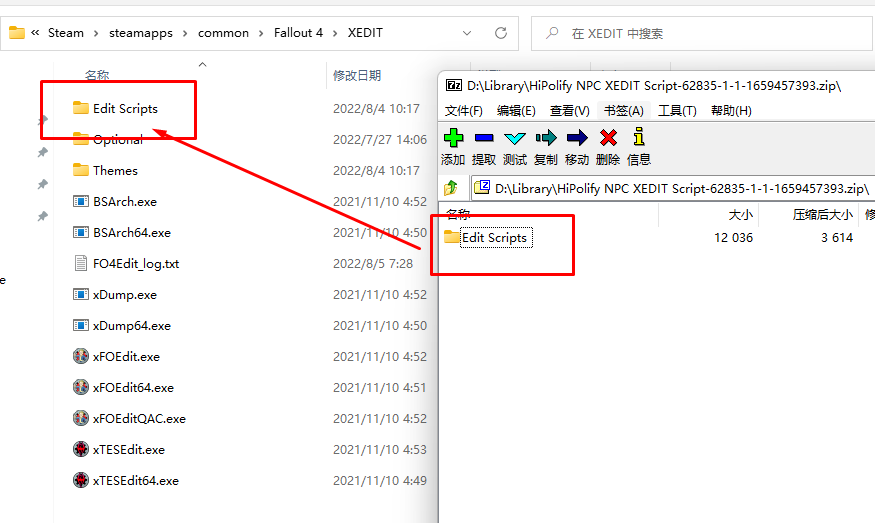The height and width of the screenshot is (523, 875).
Task: Navigate to common in breadcrumb
Action: tap(223, 33)
